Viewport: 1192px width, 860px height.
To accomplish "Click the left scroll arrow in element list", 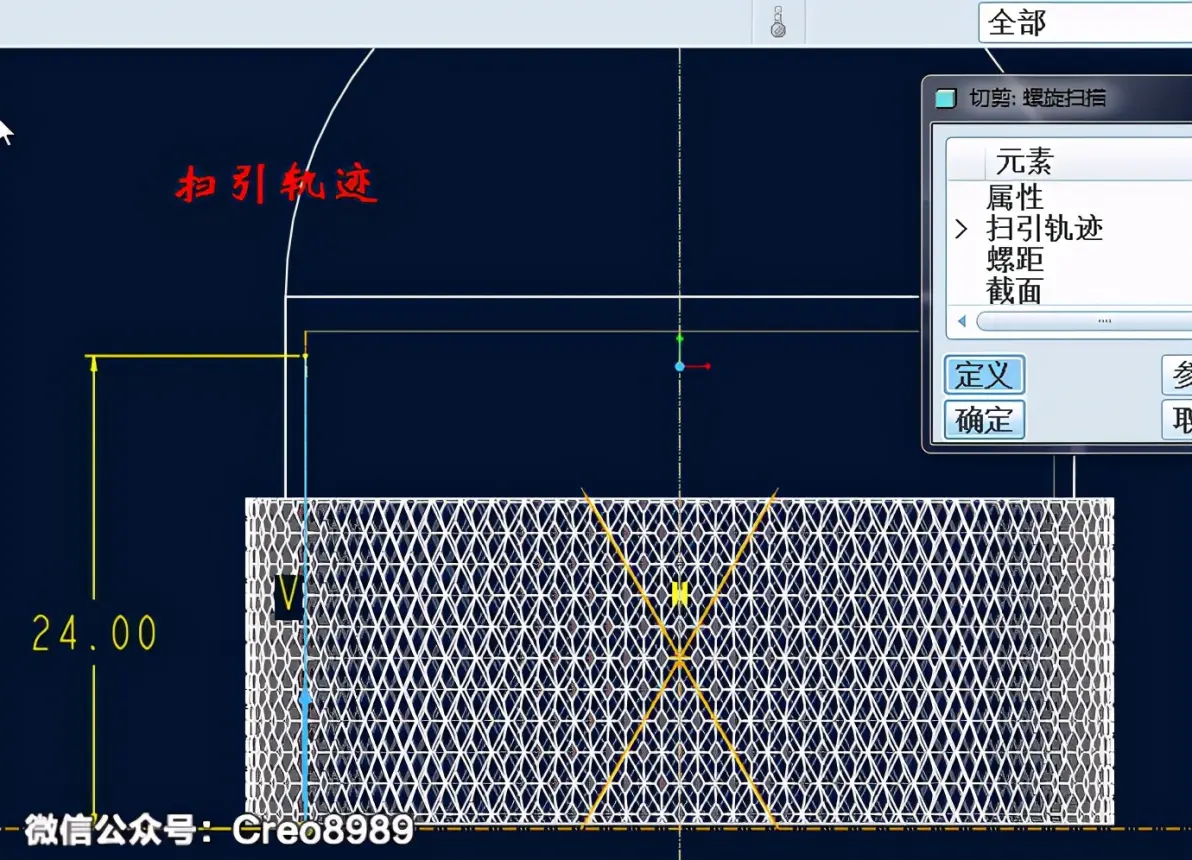I will tap(962, 321).
